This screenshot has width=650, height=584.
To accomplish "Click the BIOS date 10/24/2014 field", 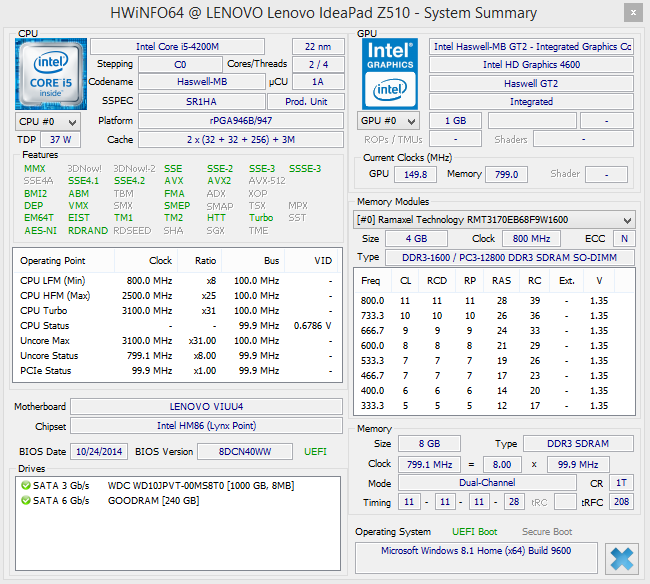I will click(x=99, y=451).
